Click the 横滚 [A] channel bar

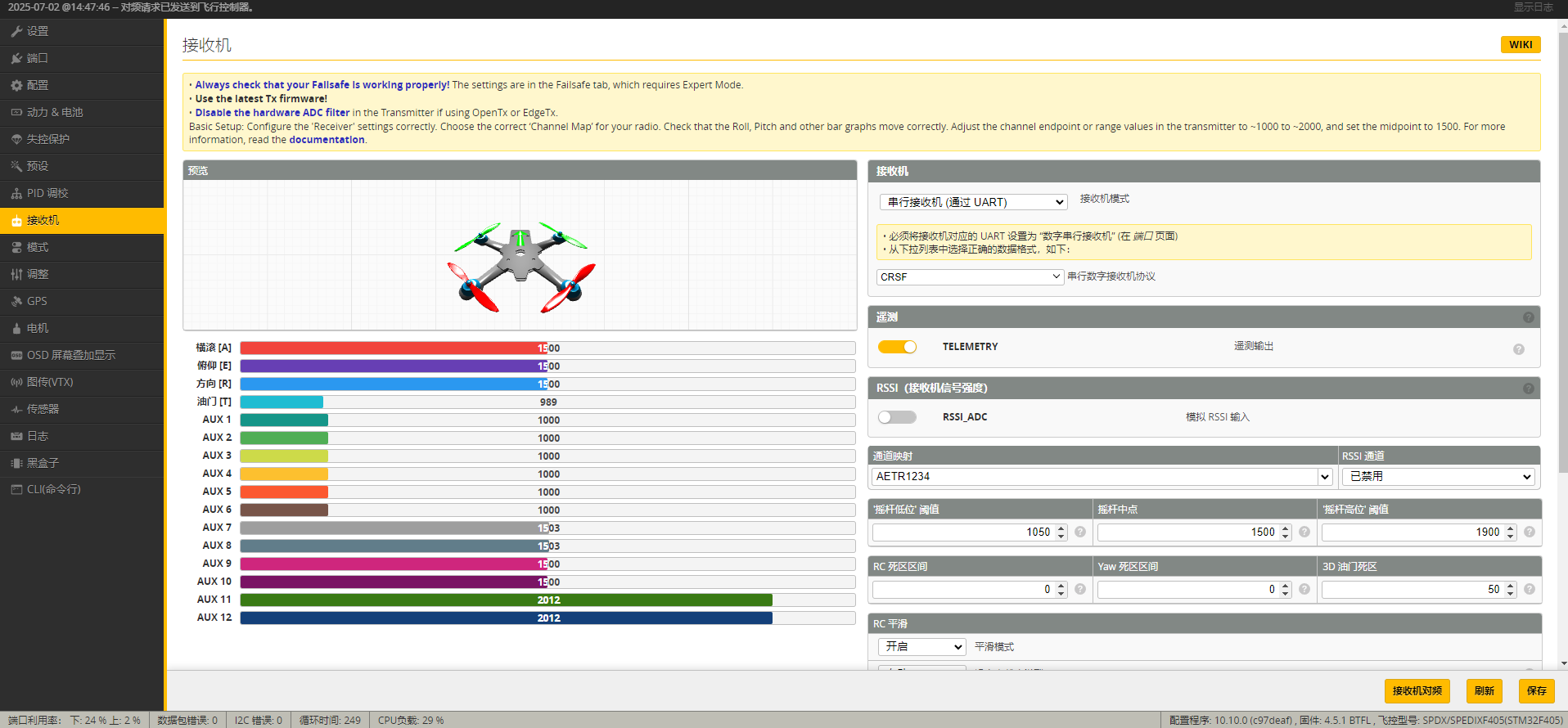pos(547,348)
